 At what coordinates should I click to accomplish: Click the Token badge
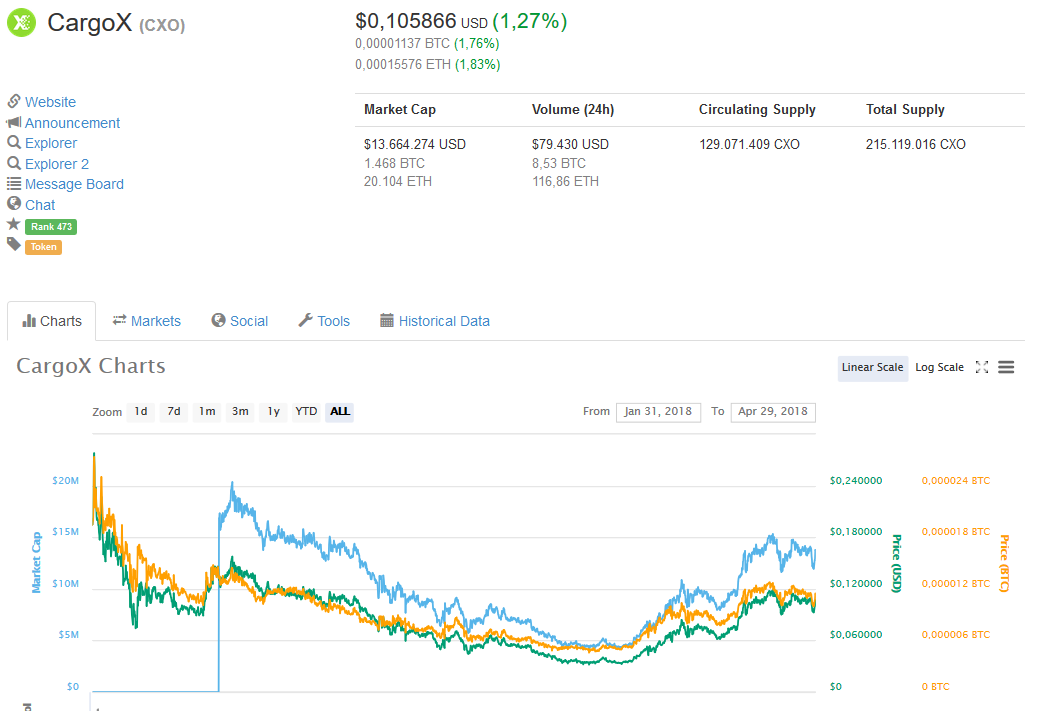43,247
